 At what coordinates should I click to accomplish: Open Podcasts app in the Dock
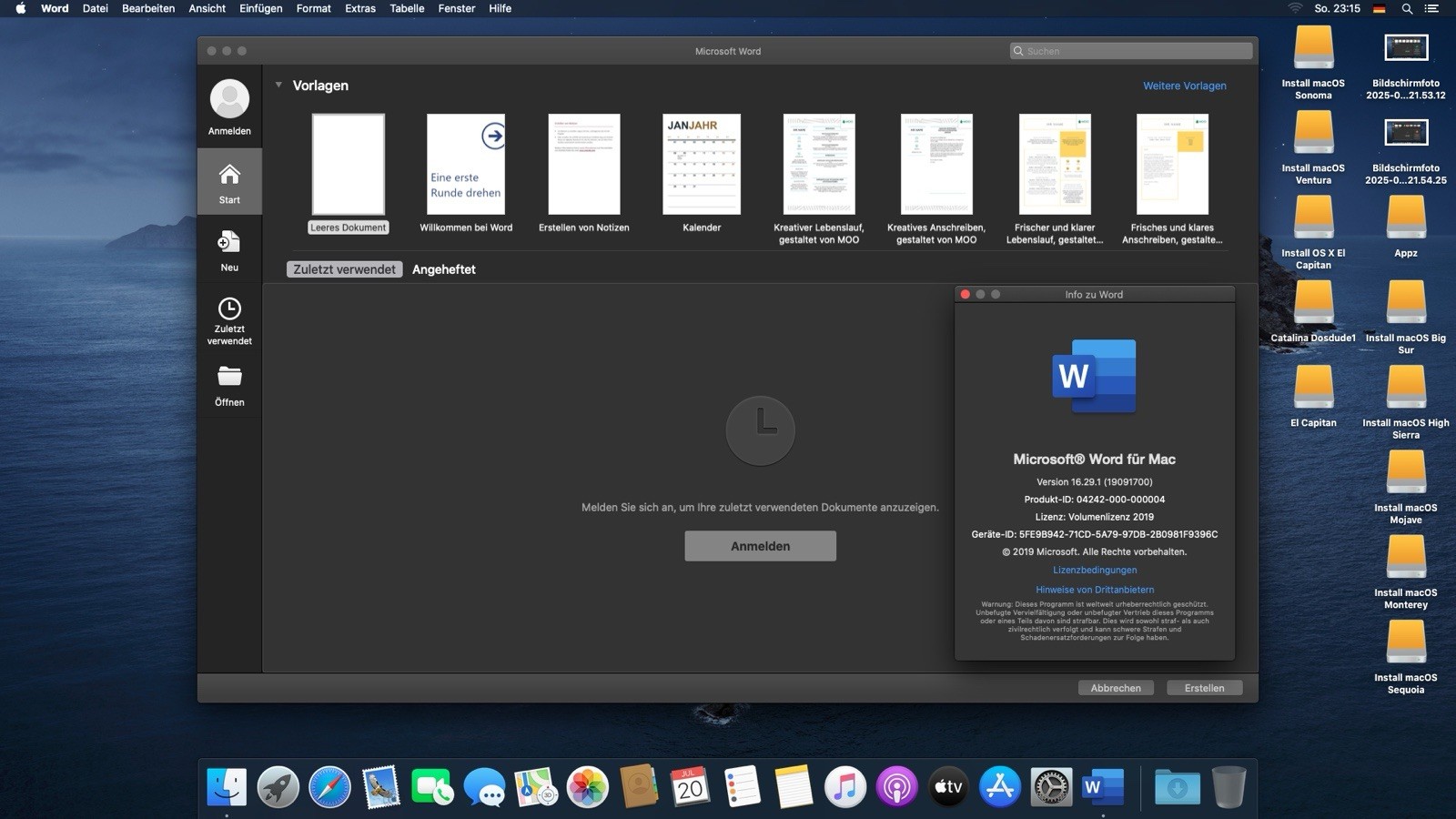(x=897, y=787)
